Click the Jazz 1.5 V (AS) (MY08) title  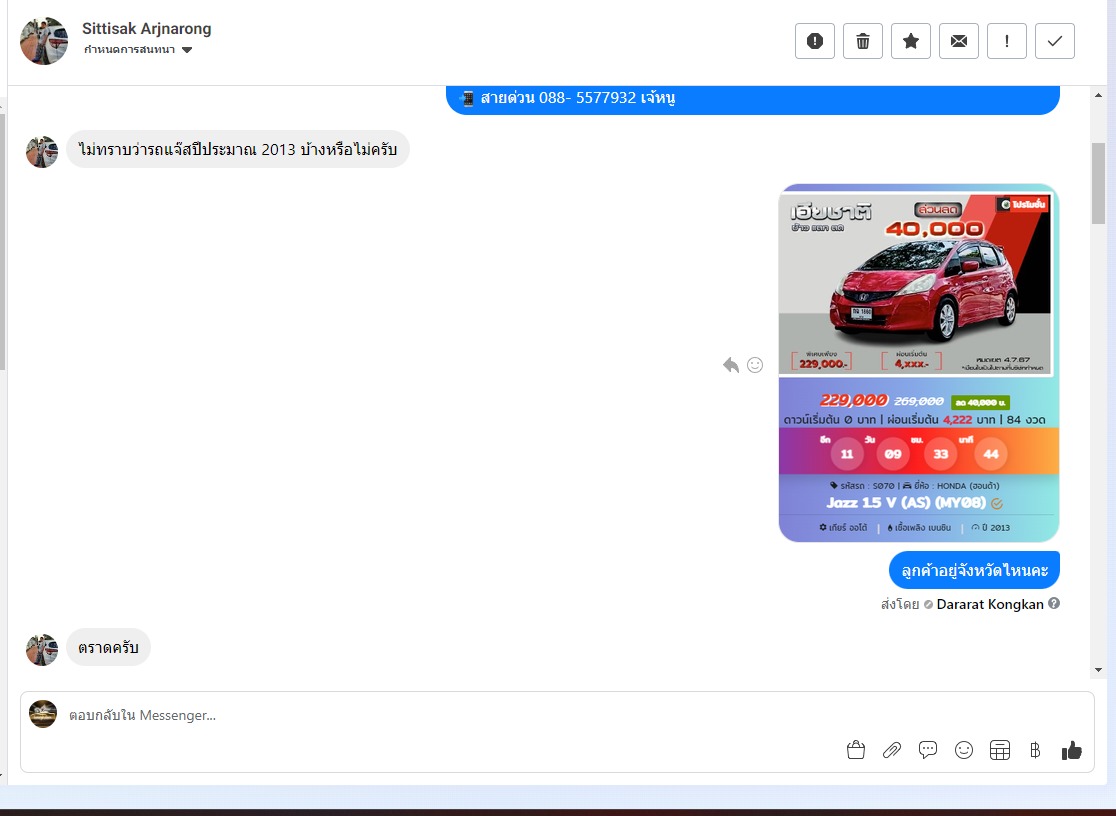906,503
